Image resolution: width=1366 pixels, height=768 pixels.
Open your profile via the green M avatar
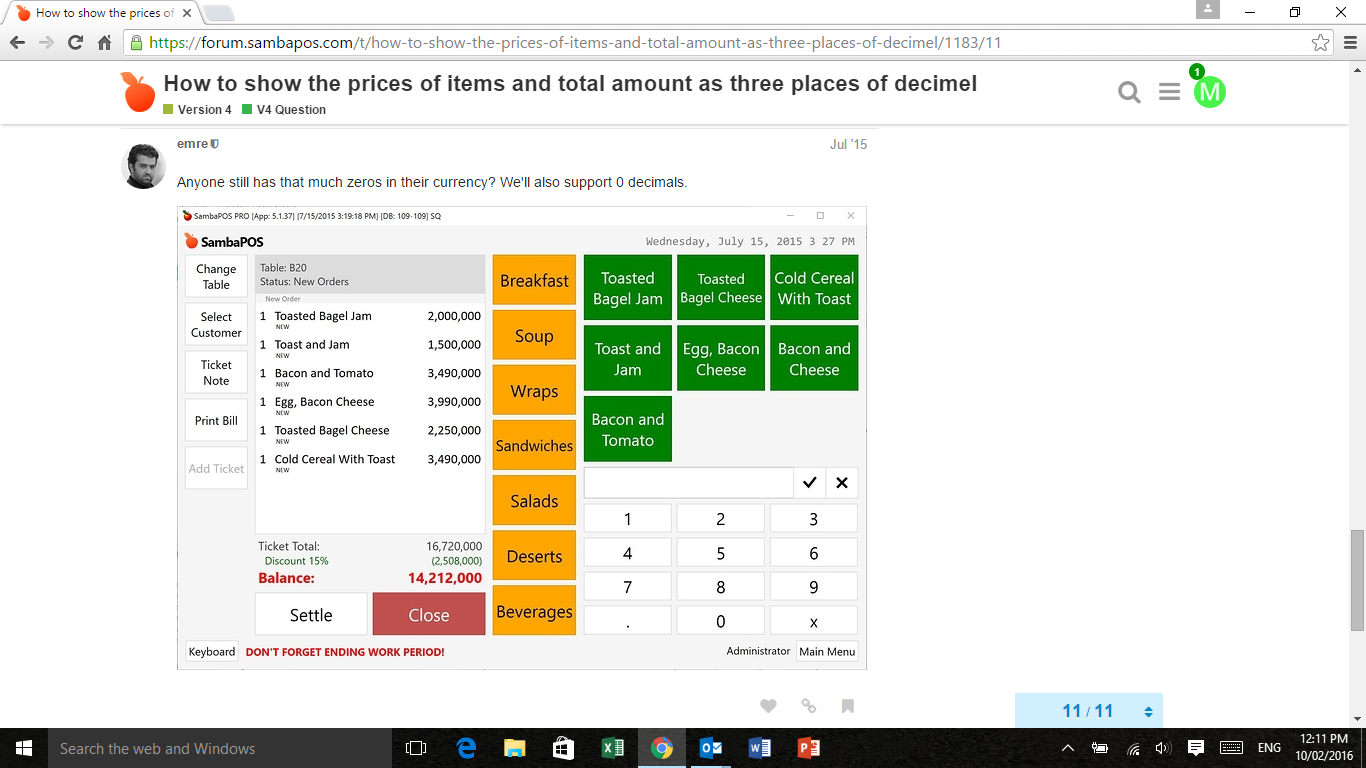(x=1210, y=91)
